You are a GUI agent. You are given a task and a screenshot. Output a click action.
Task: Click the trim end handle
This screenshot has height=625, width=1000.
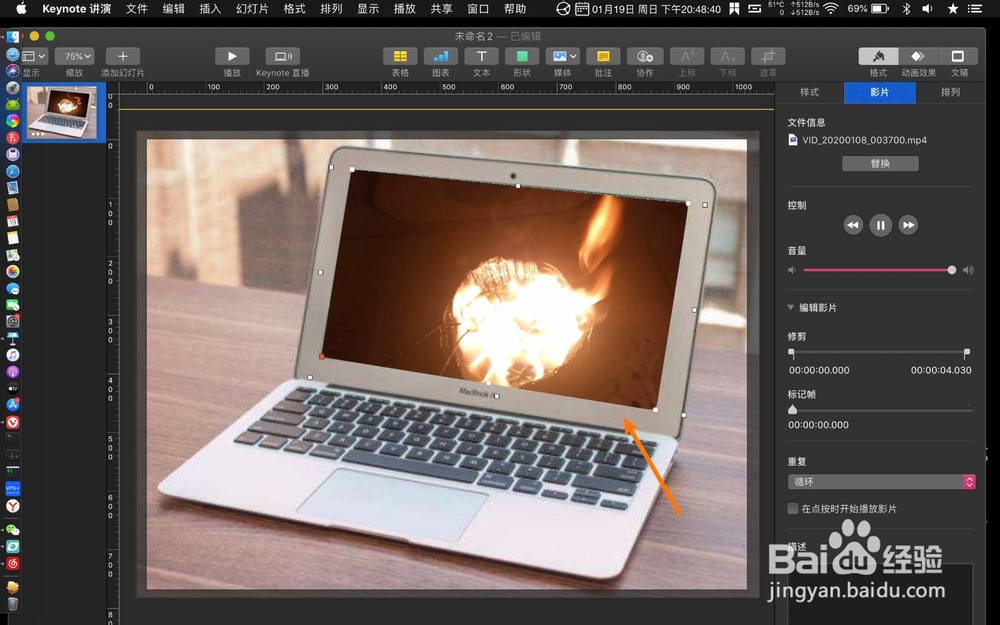pyautogui.click(x=967, y=353)
